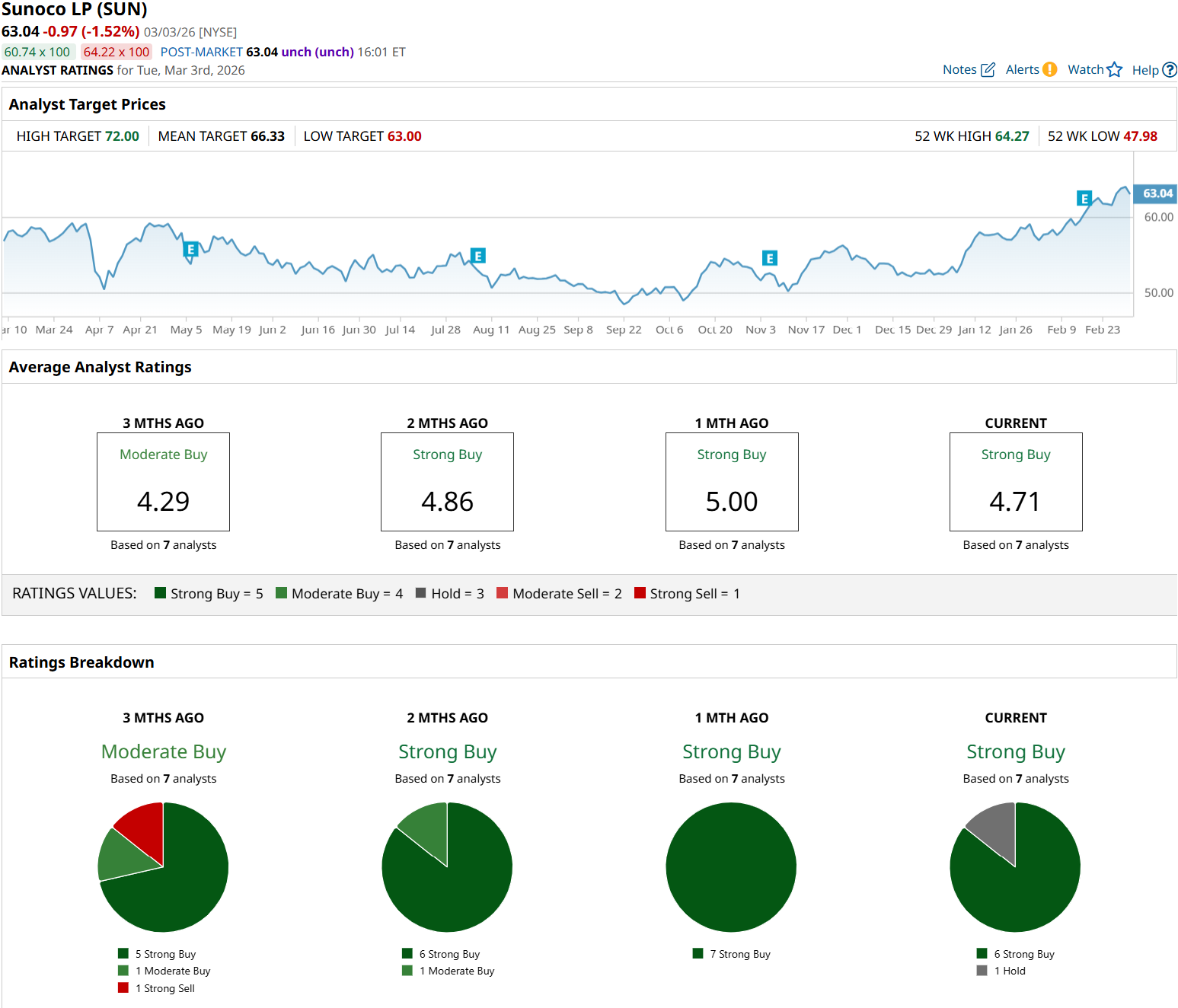The image size is (1178, 1008).
Task: Select the earnings marker near May 5
Action: pyautogui.click(x=190, y=249)
